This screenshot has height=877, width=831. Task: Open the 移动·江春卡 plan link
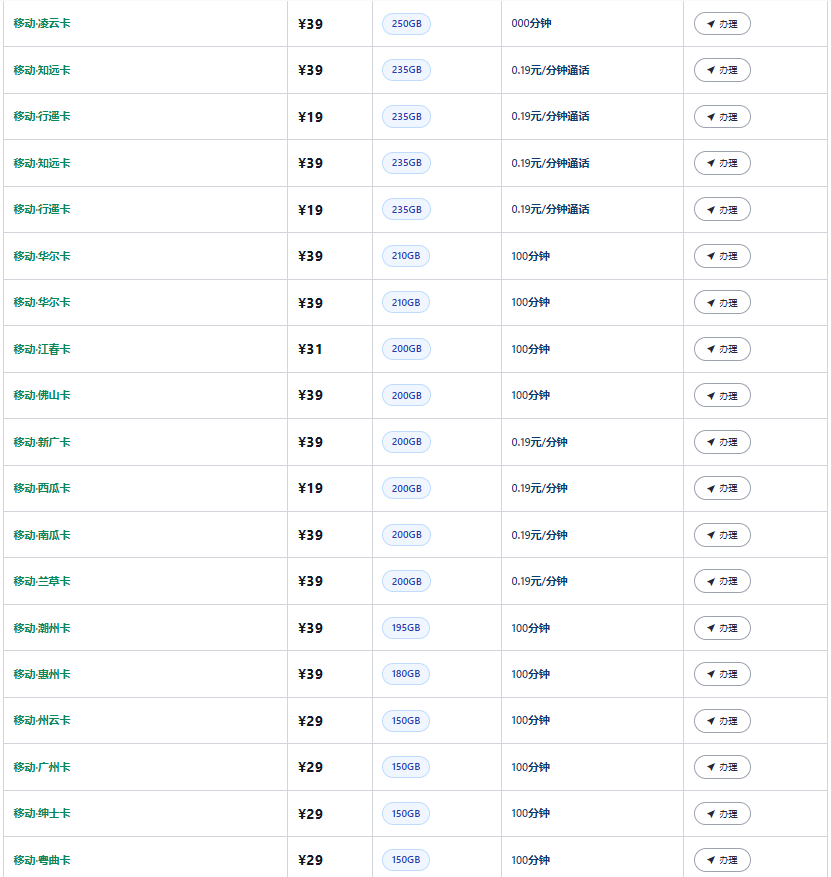[42, 349]
